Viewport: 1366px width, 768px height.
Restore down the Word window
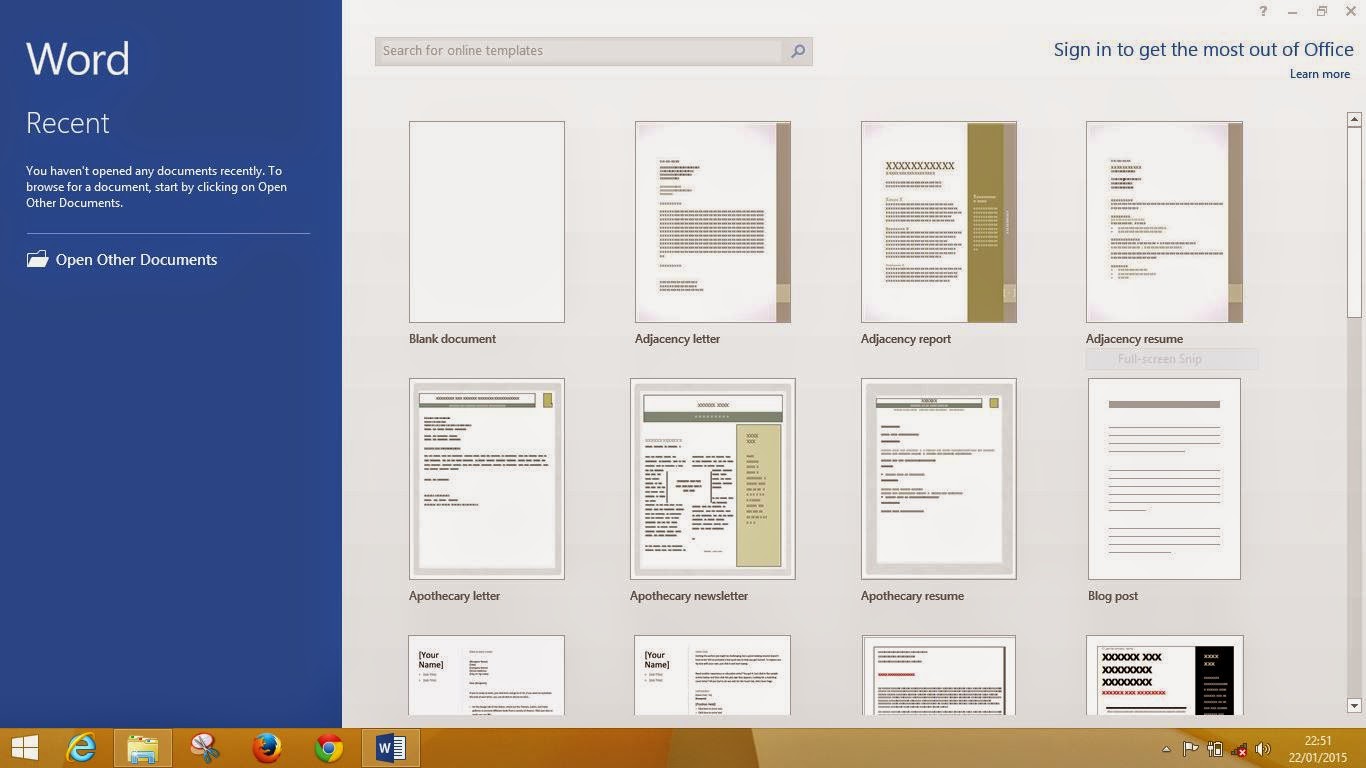(1322, 11)
